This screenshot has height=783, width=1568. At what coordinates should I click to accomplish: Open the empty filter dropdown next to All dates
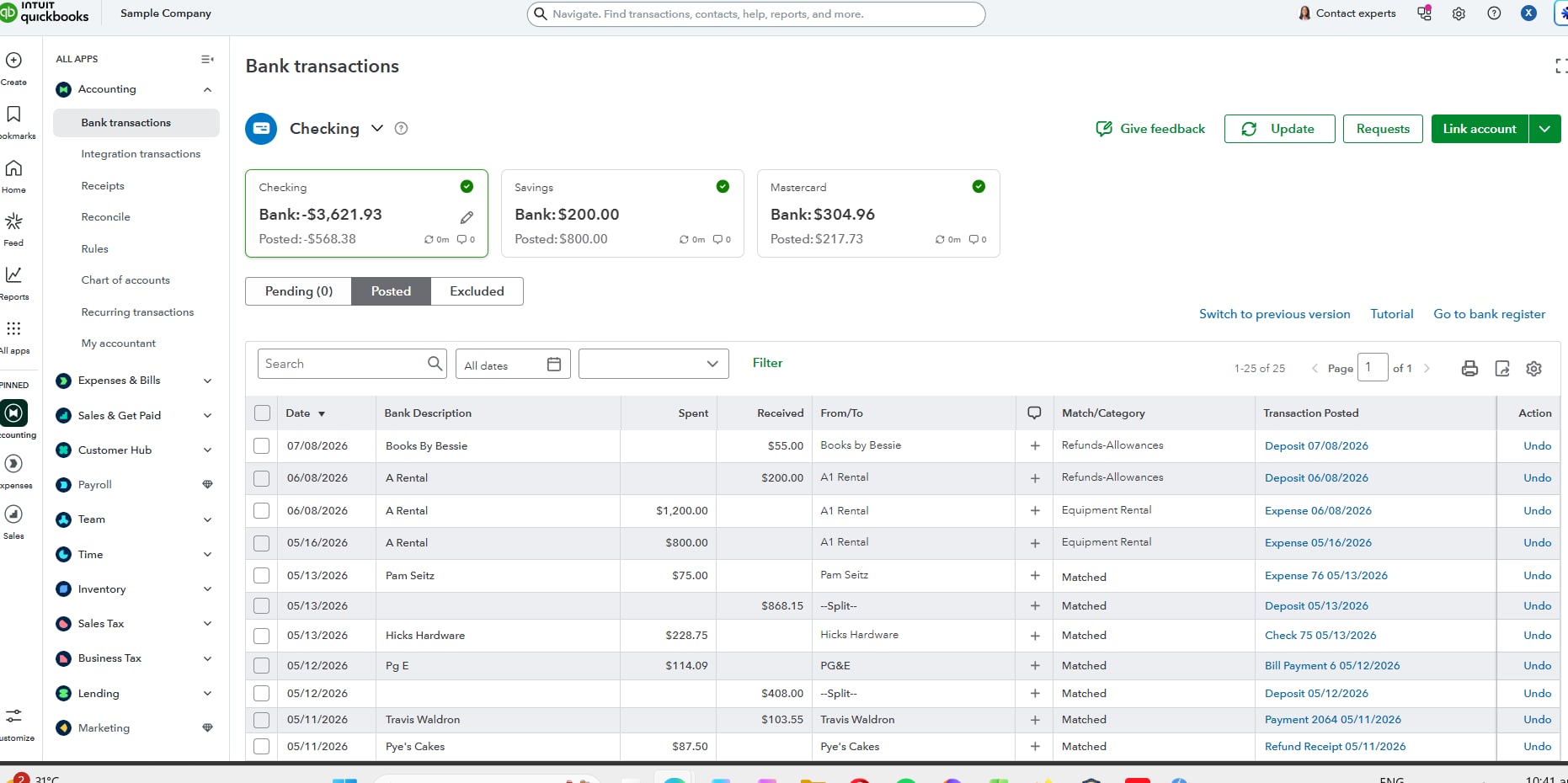click(x=653, y=364)
